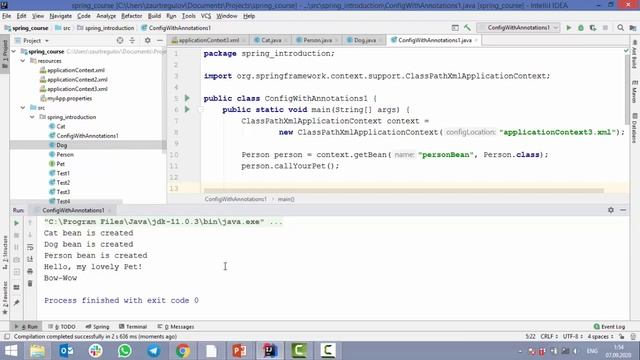Open the Terminal tool window
This screenshot has width=640, height=360.
tap(133, 327)
